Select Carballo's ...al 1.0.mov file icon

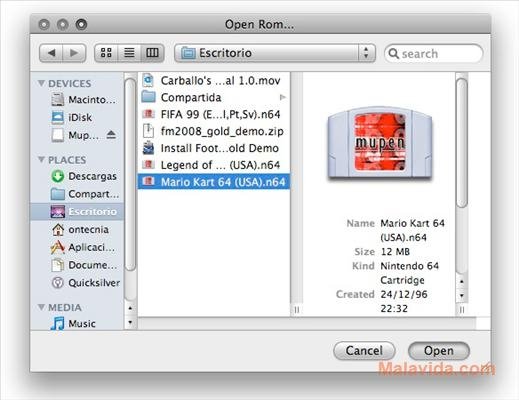[x=148, y=80]
